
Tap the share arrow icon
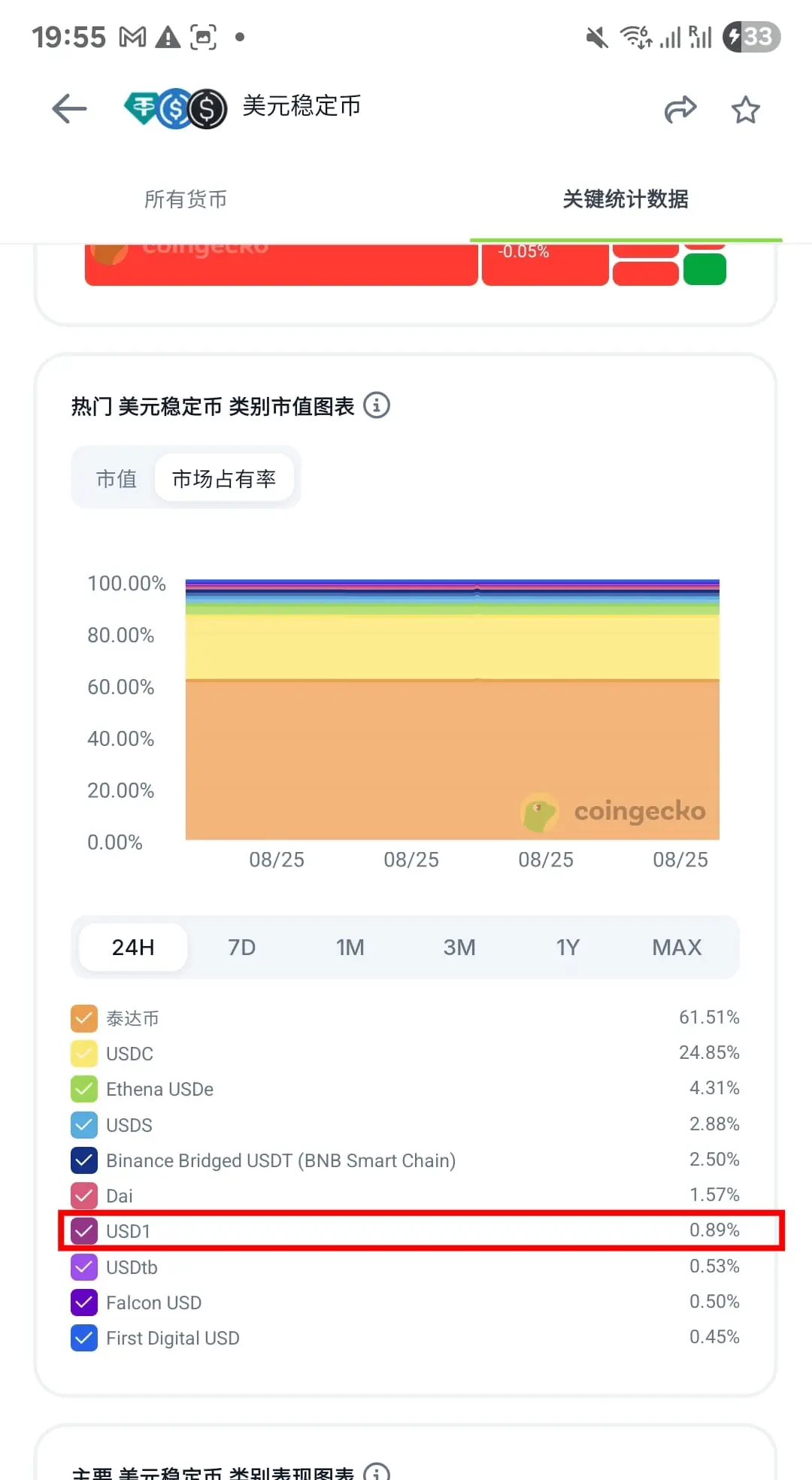click(680, 109)
